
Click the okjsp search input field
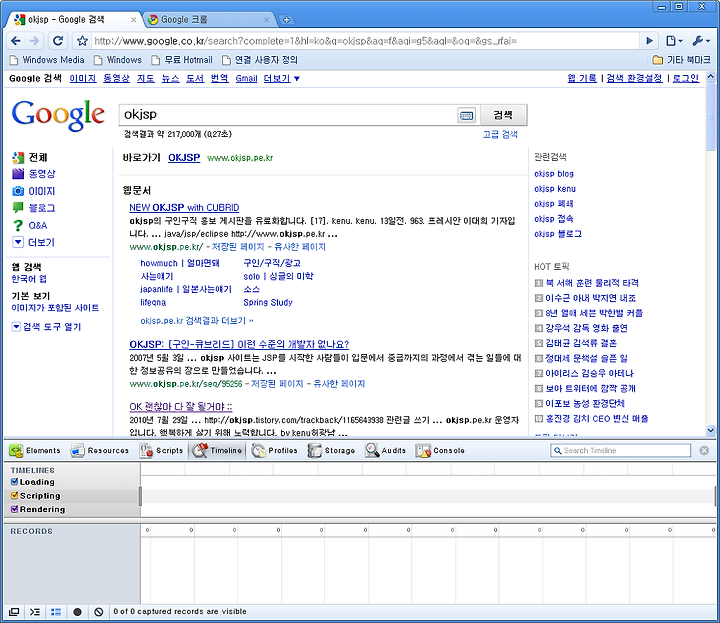288,115
